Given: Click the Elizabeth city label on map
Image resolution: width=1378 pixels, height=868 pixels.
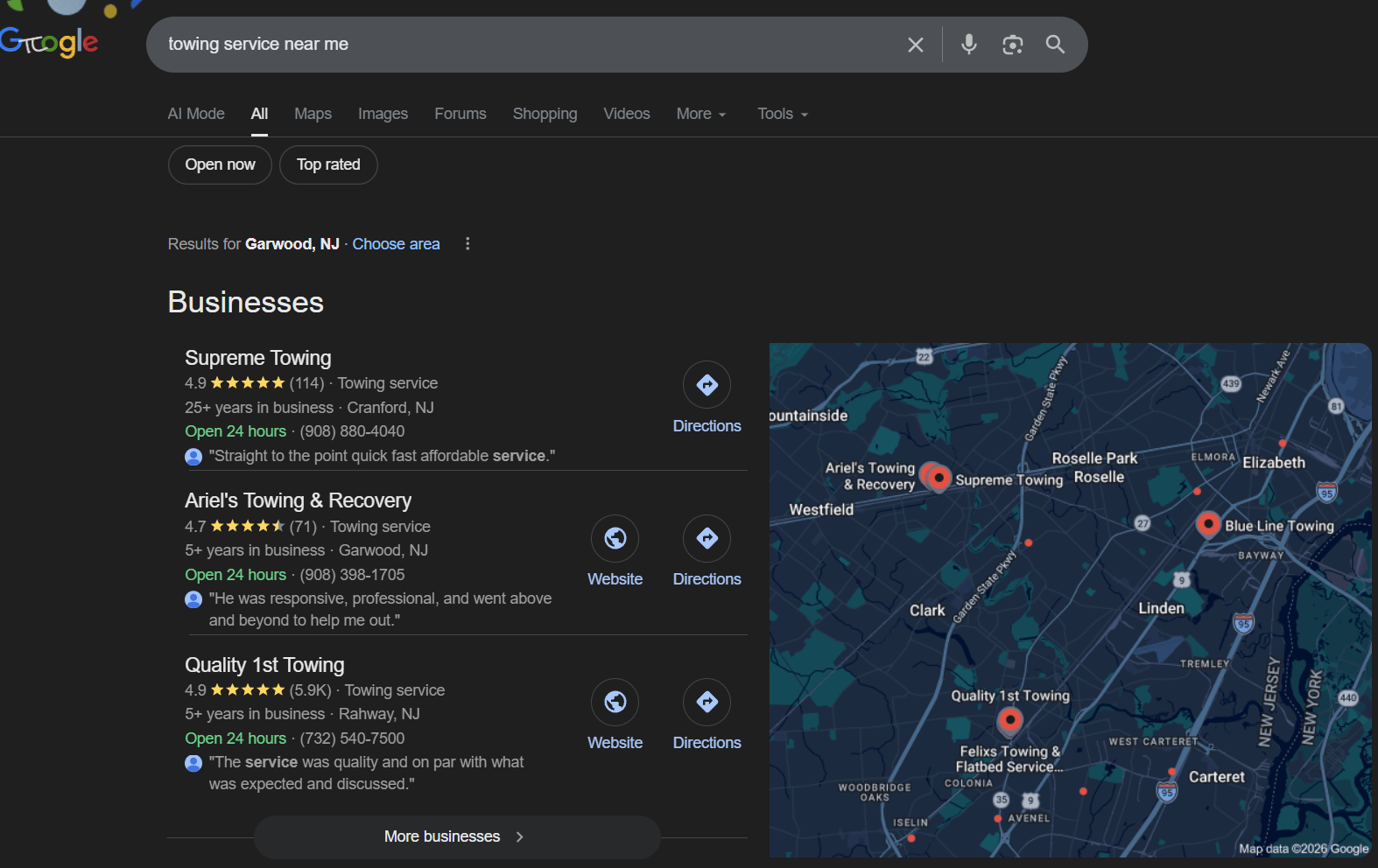Looking at the screenshot, I should (x=1274, y=463).
